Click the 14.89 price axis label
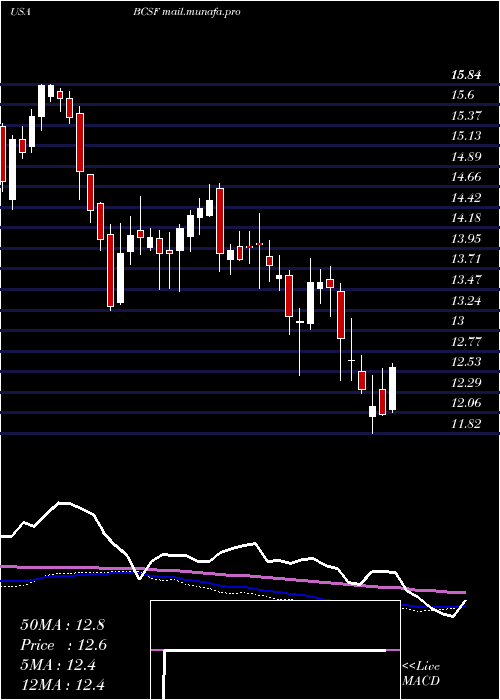The image size is (500, 700). pyautogui.click(x=467, y=157)
